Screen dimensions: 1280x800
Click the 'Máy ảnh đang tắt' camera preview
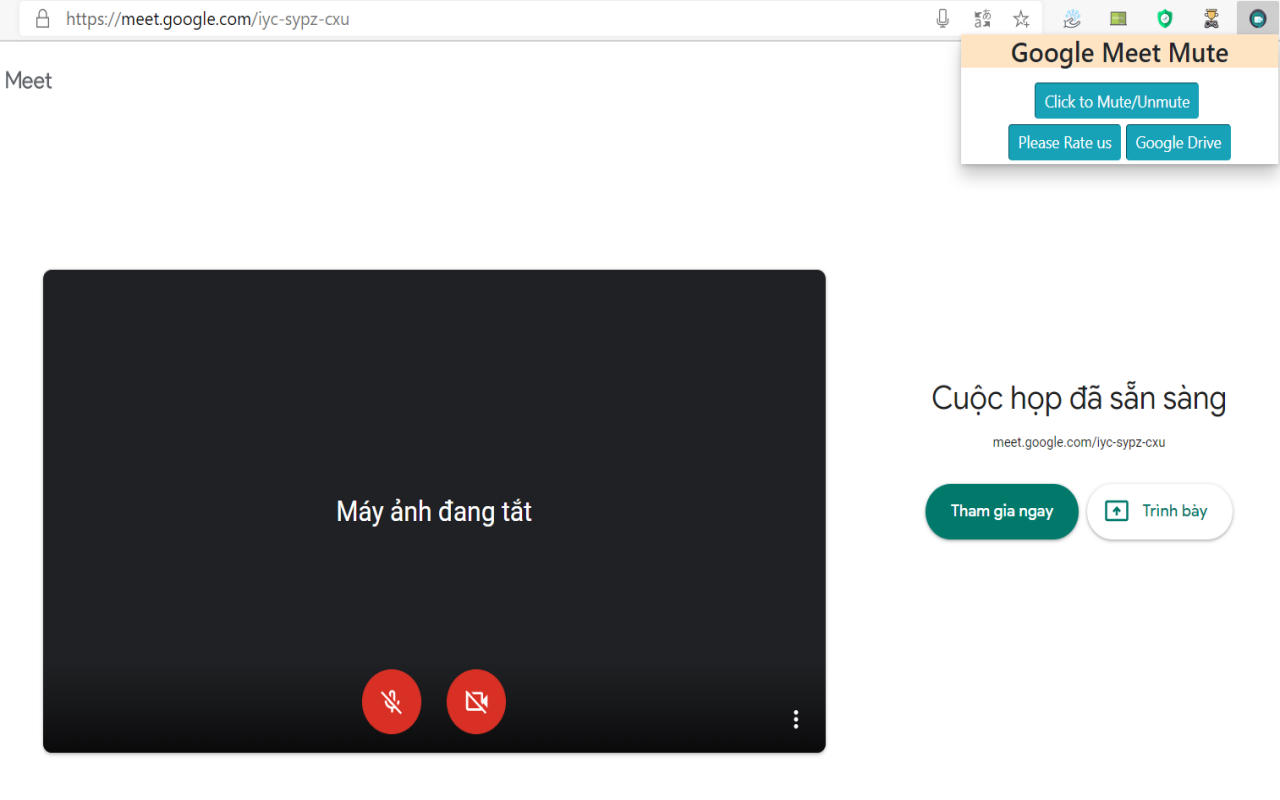click(434, 511)
